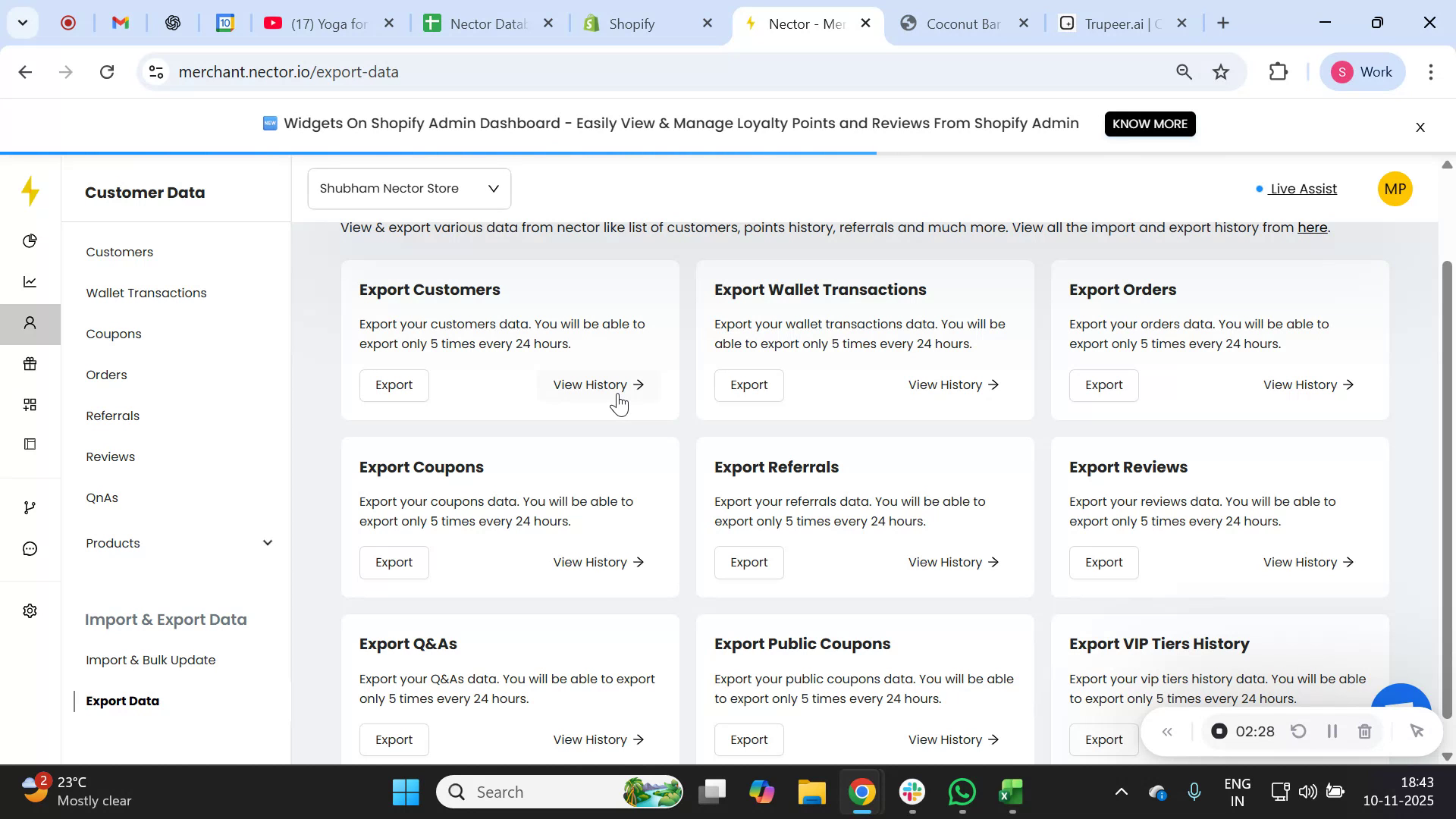The height and width of the screenshot is (819, 1456).
Task: Open the Shubham Nector Store selector
Action: click(409, 188)
